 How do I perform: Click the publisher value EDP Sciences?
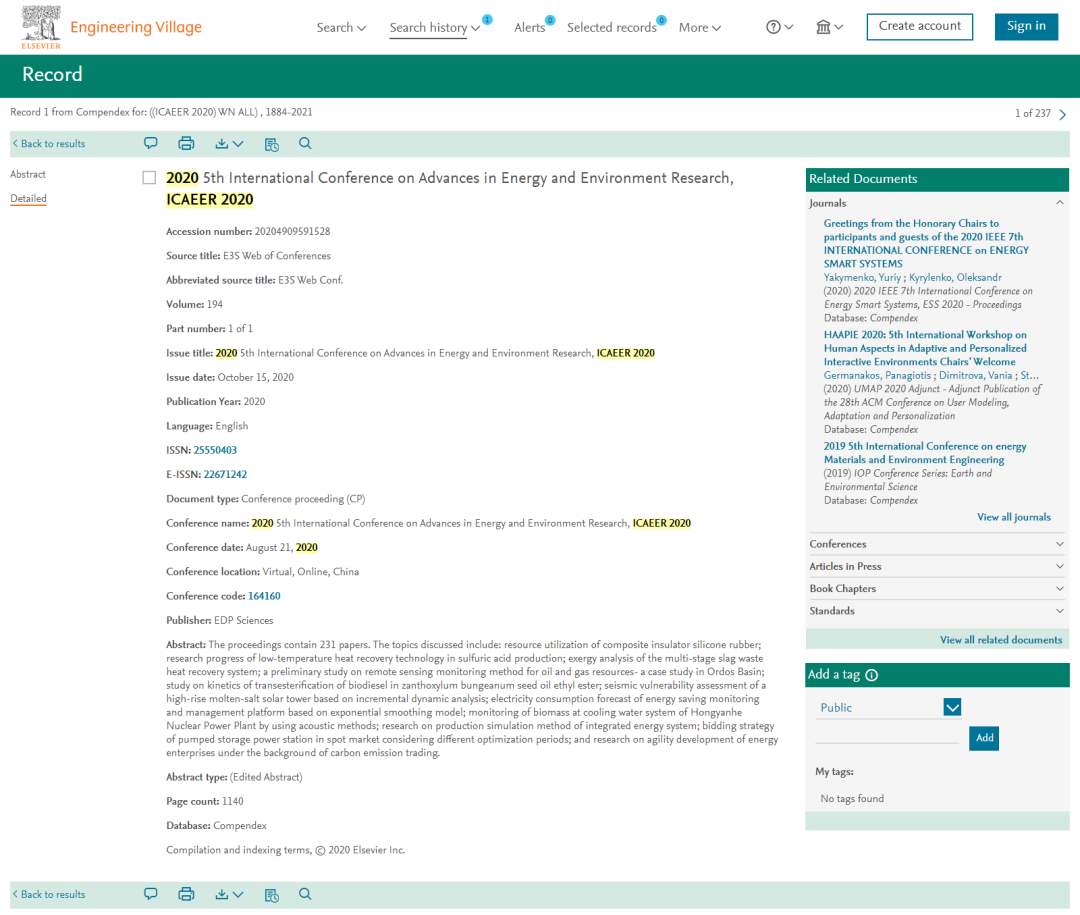[244, 620]
